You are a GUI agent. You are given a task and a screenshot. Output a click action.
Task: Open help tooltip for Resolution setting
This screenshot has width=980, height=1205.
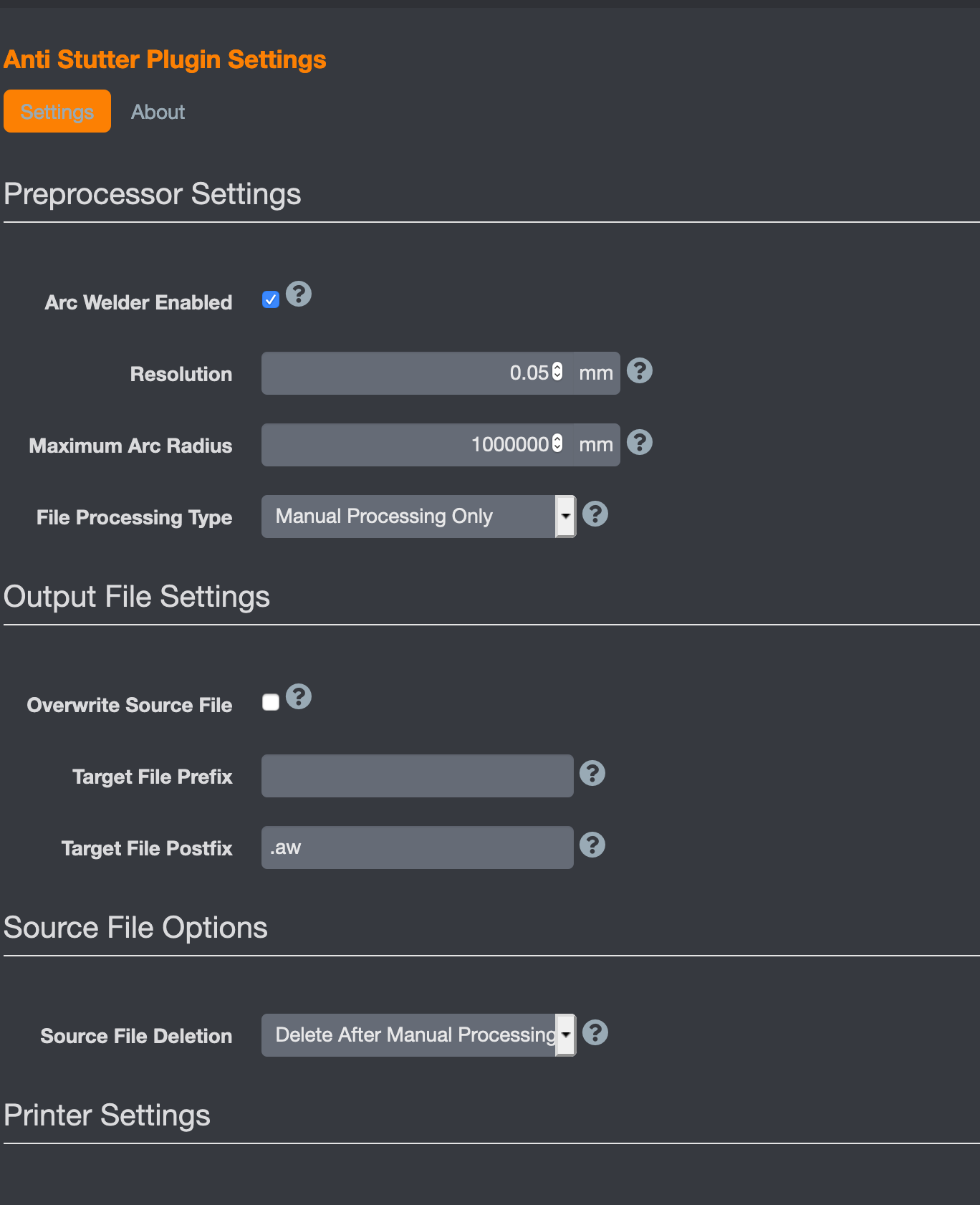point(639,371)
